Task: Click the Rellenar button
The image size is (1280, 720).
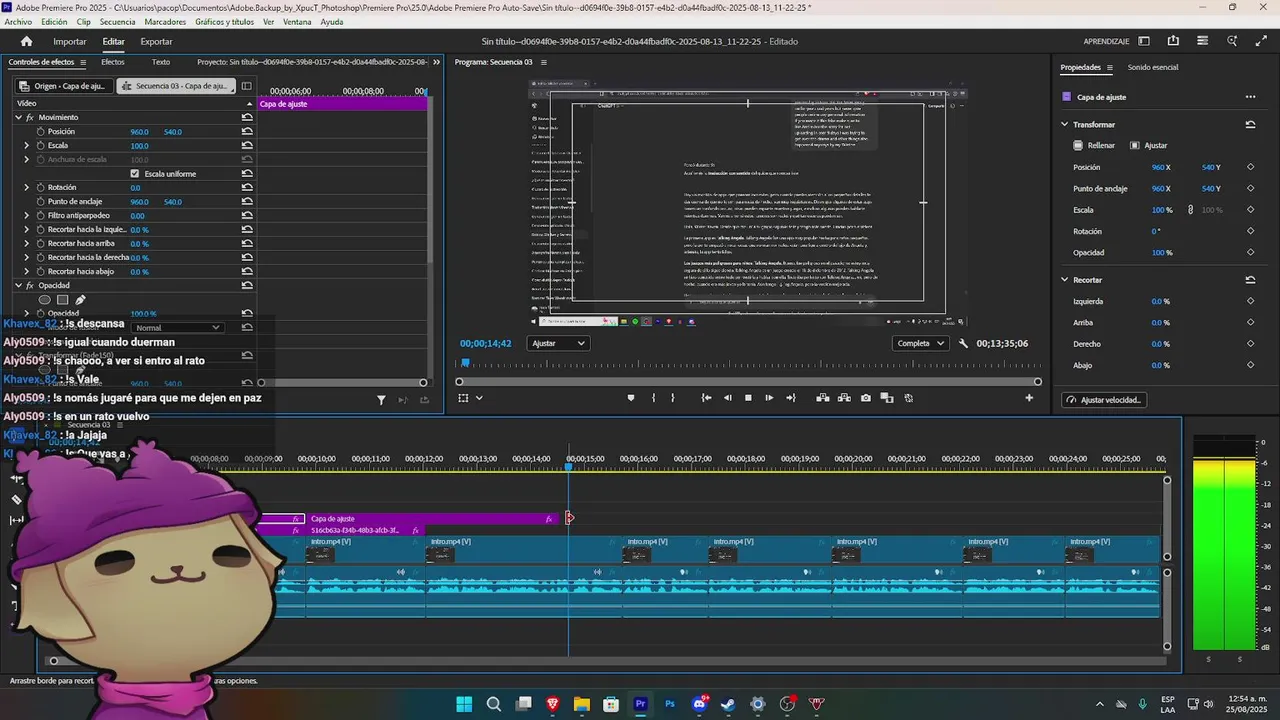Action: 1094,145
